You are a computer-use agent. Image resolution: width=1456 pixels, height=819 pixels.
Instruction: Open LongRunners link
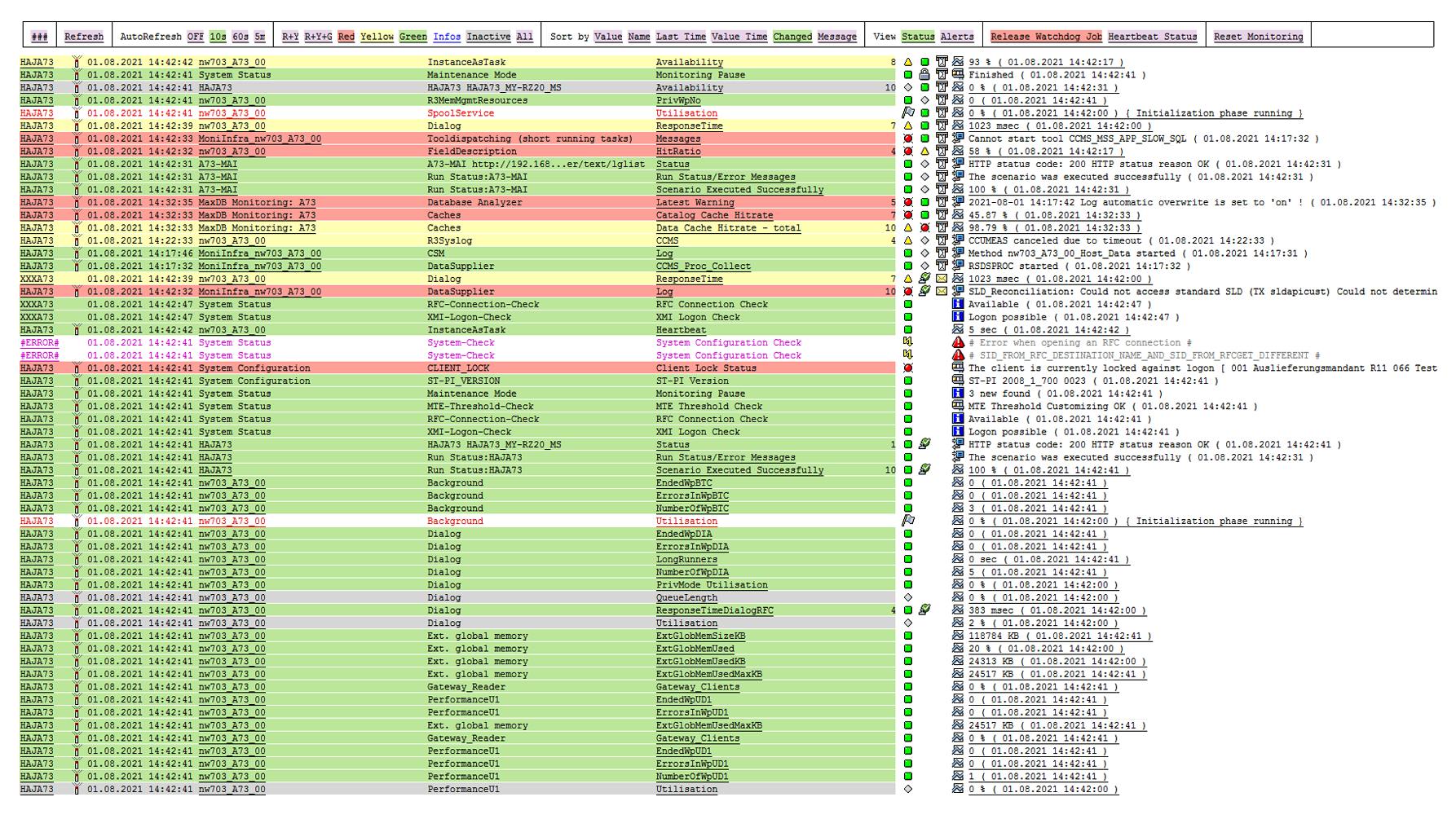[x=686, y=559]
